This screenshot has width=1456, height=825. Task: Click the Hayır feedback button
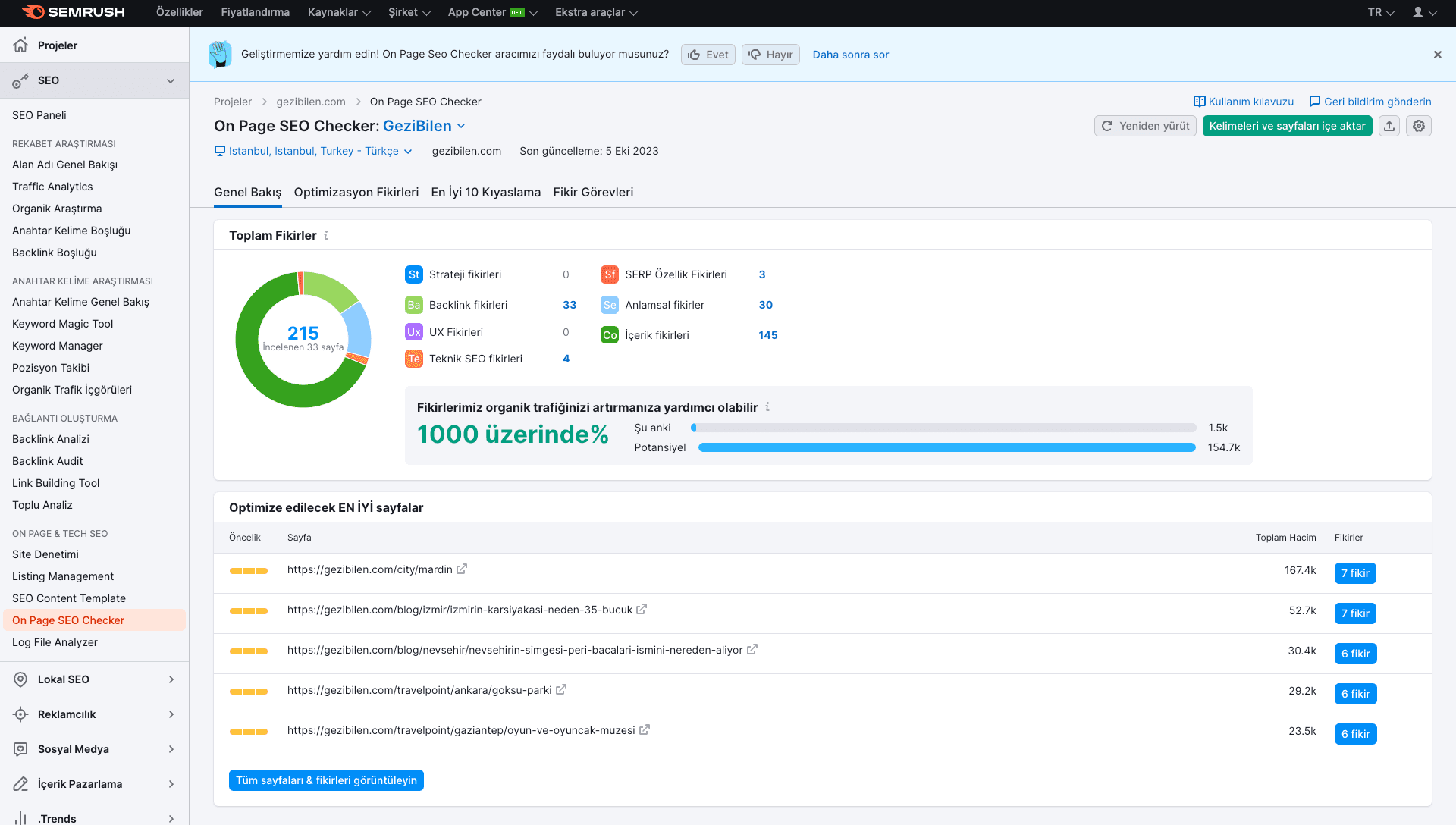tap(770, 55)
